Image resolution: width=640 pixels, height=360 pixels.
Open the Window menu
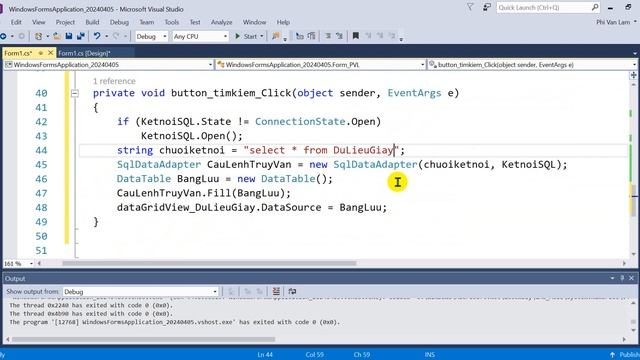point(254,22)
